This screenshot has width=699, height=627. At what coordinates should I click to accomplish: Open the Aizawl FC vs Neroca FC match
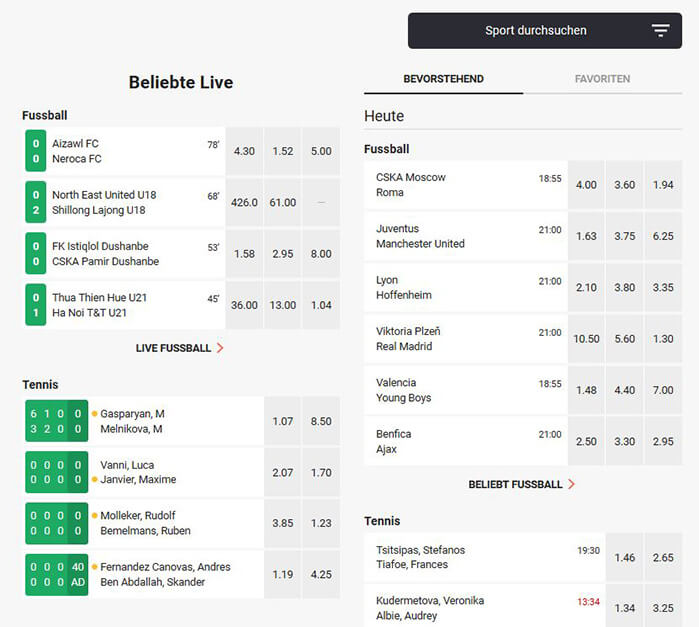125,151
